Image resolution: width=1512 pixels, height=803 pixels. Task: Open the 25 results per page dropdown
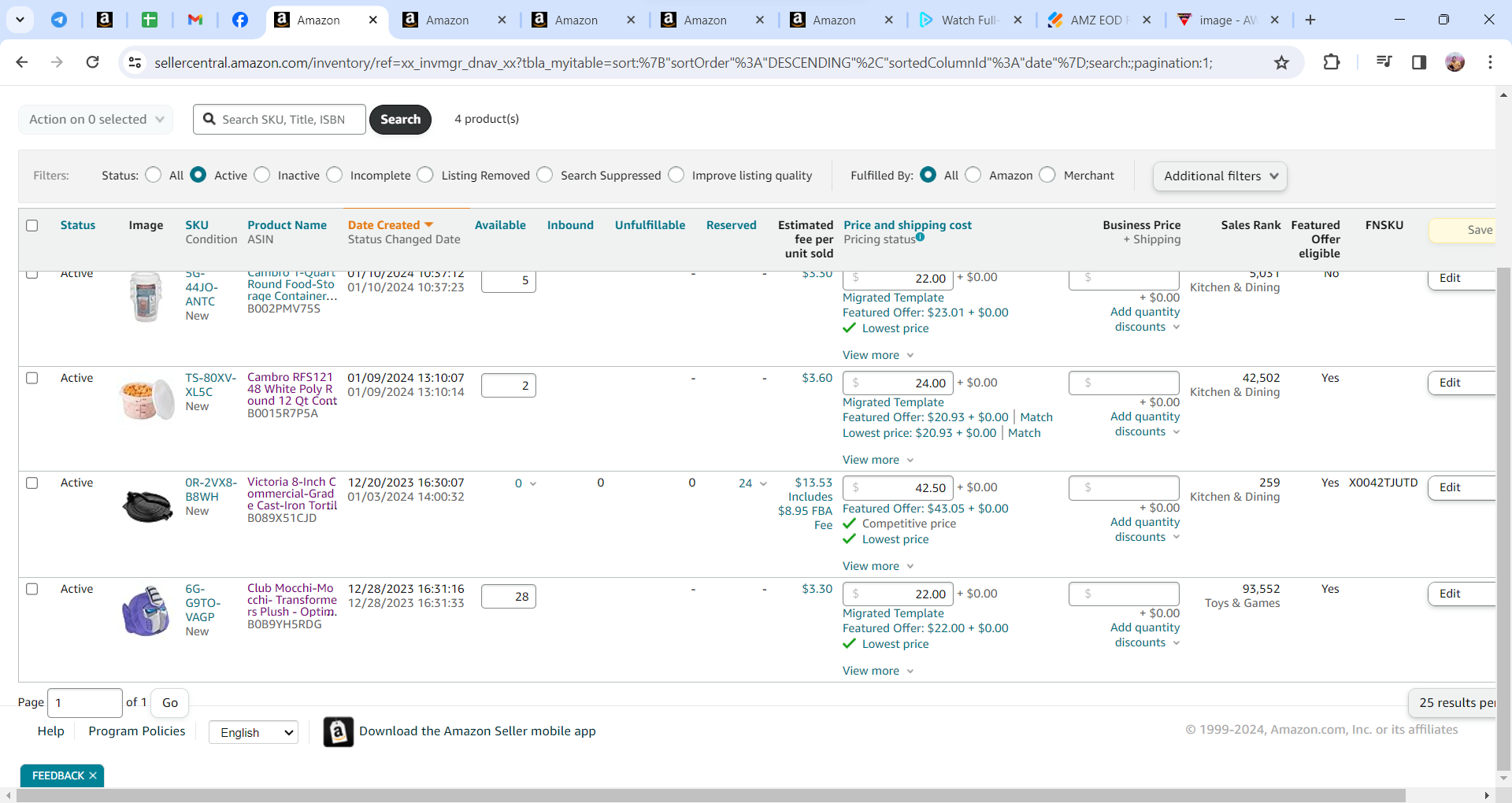(x=1451, y=702)
